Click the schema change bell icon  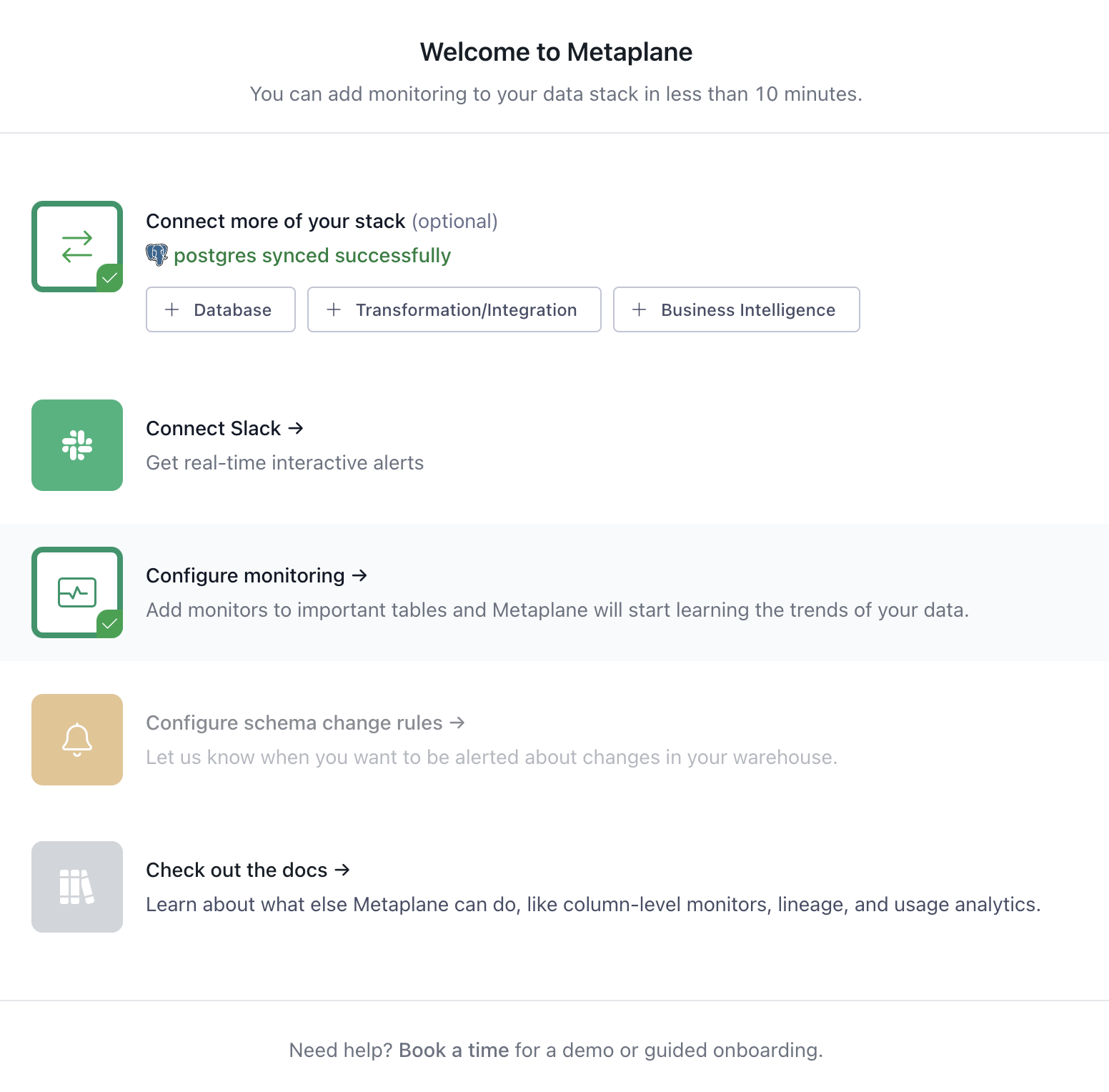pyautogui.click(x=77, y=740)
